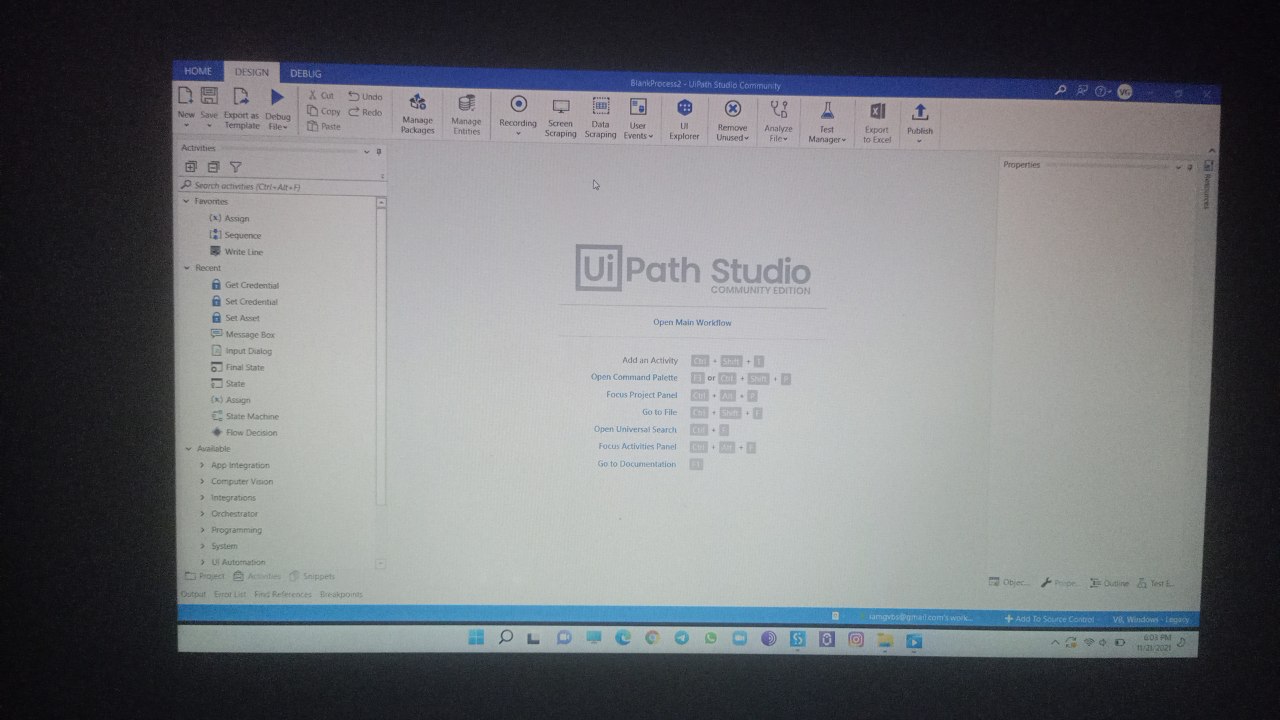This screenshot has height=720, width=1280.
Task: Click the Save icon in ribbon
Action: click(209, 96)
